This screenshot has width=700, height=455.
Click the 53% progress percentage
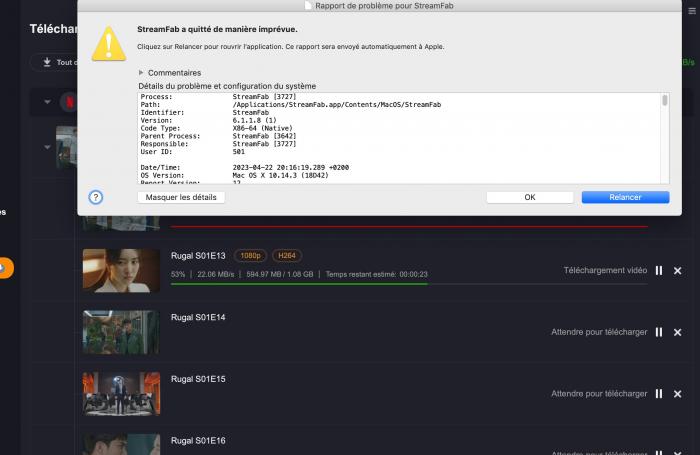point(178,274)
